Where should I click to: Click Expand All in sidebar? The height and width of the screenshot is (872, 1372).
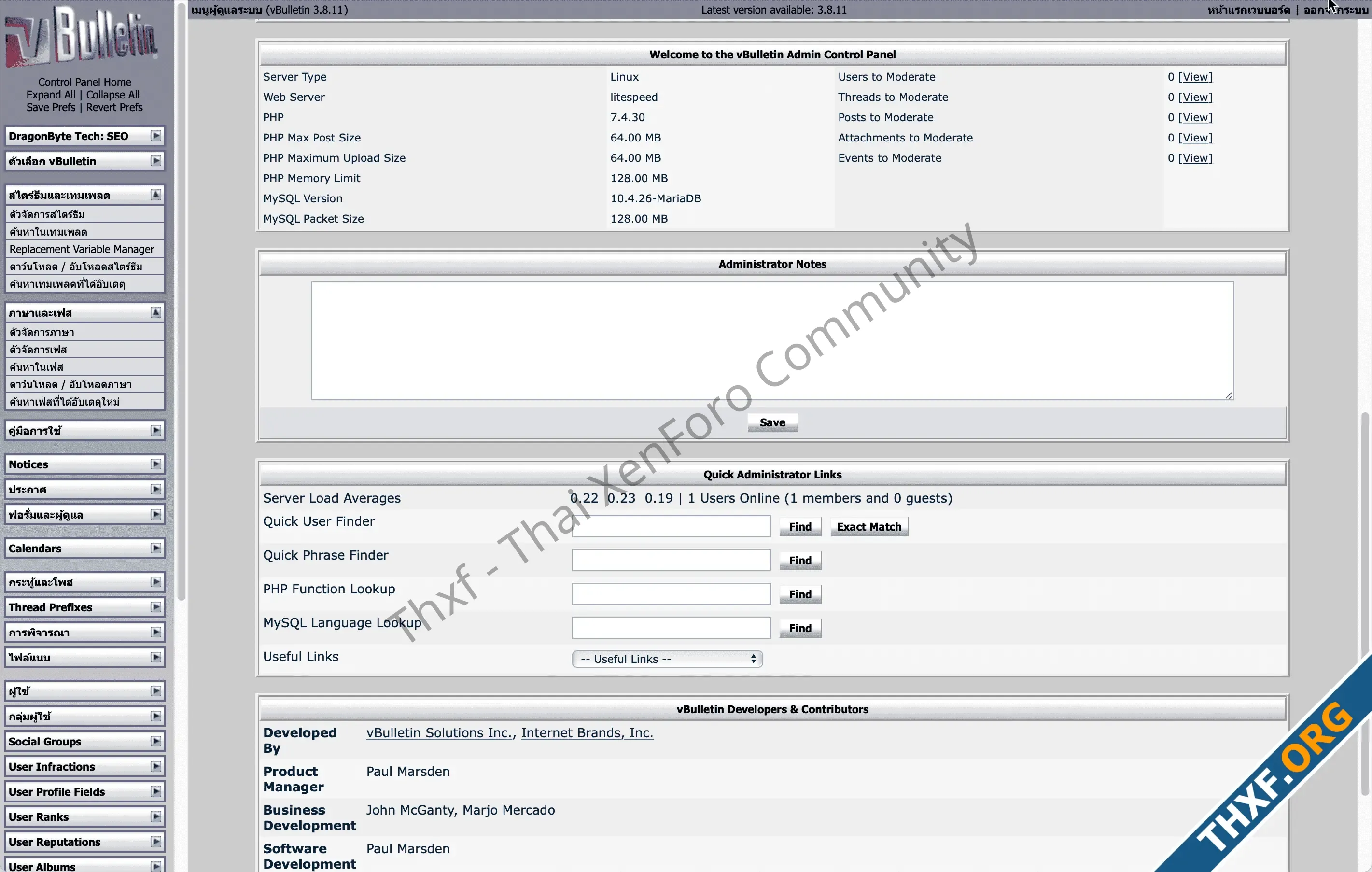click(x=50, y=95)
